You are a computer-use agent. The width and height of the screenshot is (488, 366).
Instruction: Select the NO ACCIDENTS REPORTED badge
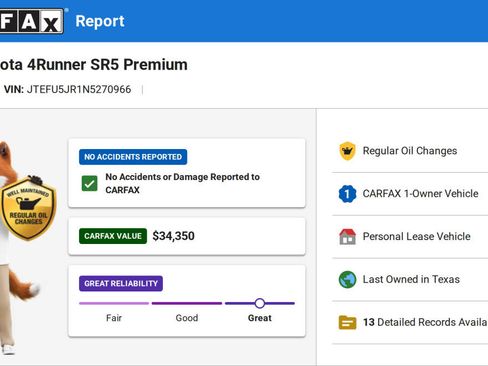tap(133, 157)
